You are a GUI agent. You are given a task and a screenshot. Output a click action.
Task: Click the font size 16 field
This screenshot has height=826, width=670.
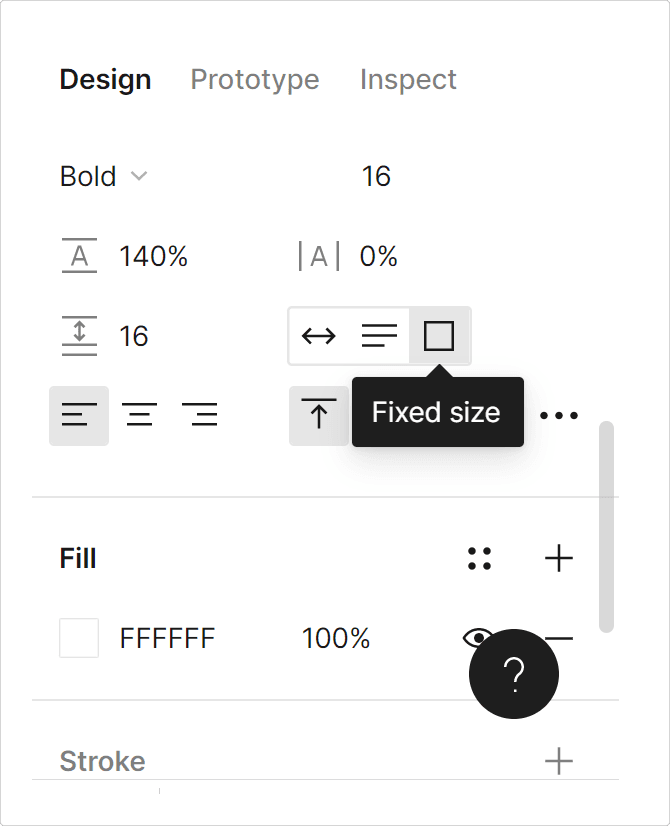(376, 176)
